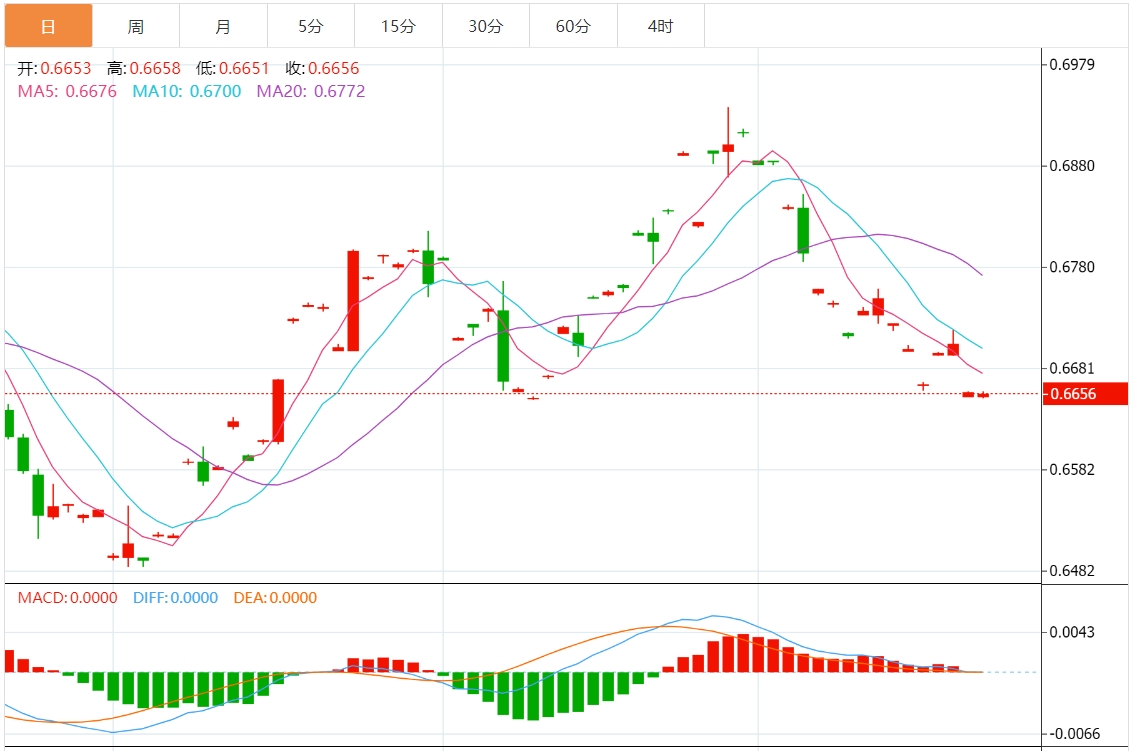Switch to the 4时 four-hour tab

pyautogui.click(x=661, y=26)
